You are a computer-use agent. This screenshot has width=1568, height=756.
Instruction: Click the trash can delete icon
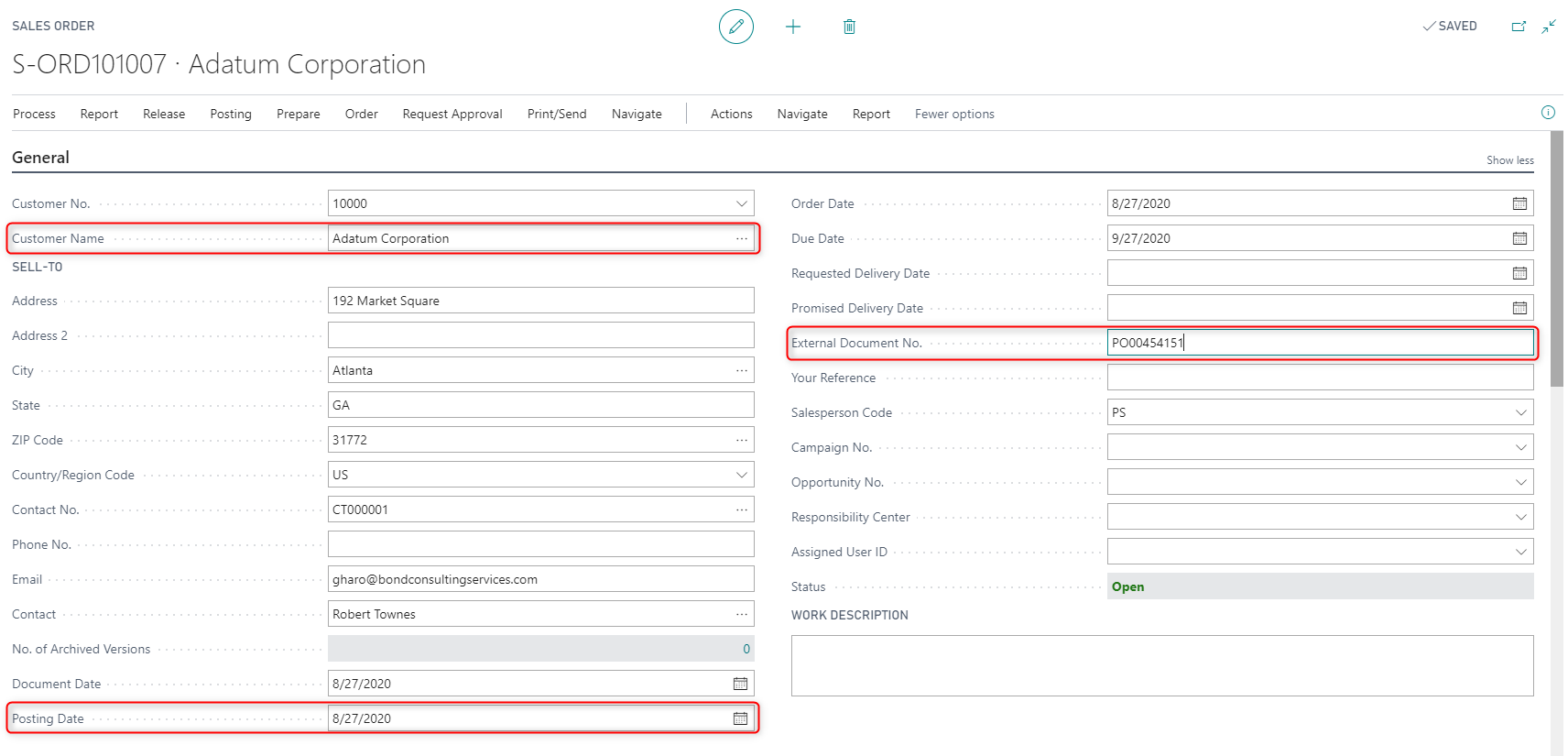click(849, 27)
